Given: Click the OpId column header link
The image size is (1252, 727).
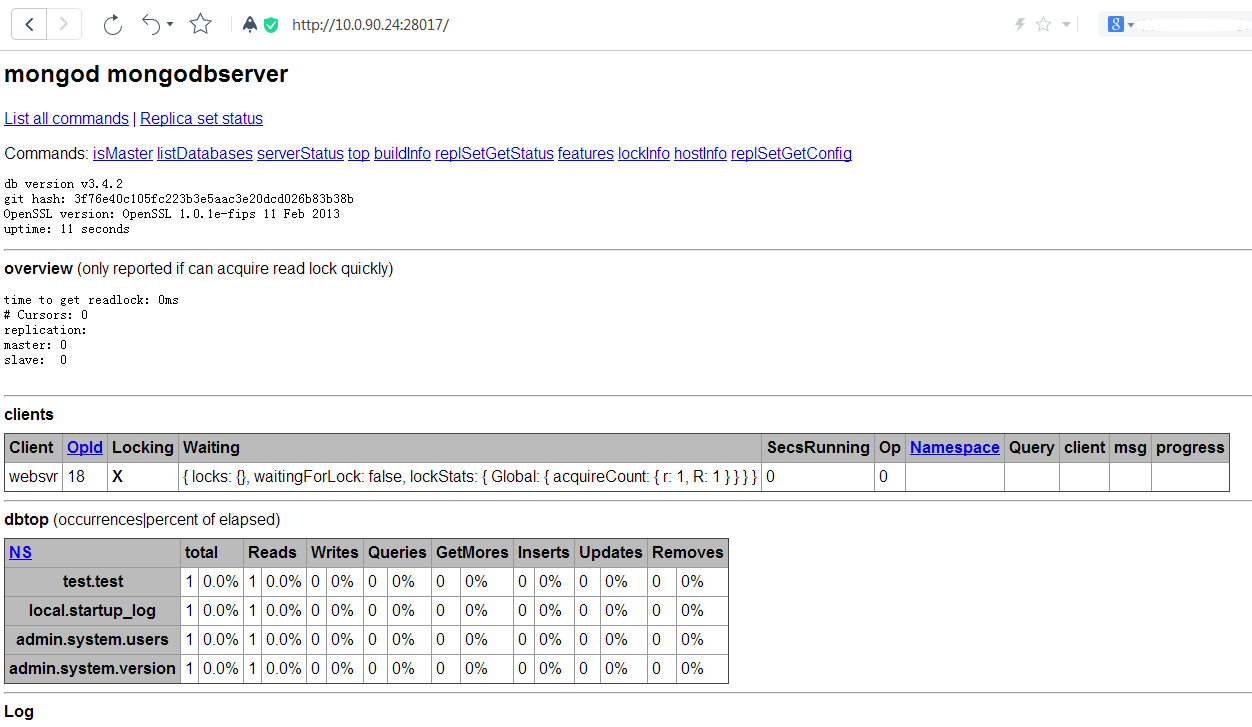Looking at the screenshot, I should 84,448.
